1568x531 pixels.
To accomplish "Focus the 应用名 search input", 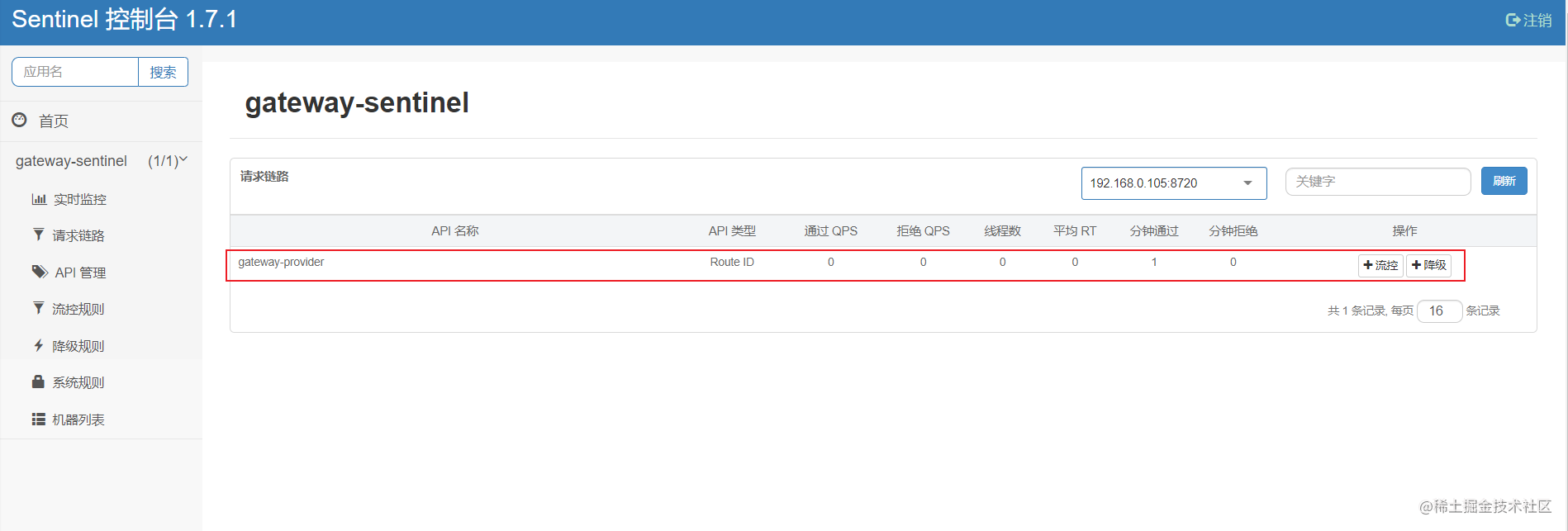I will click(x=75, y=72).
